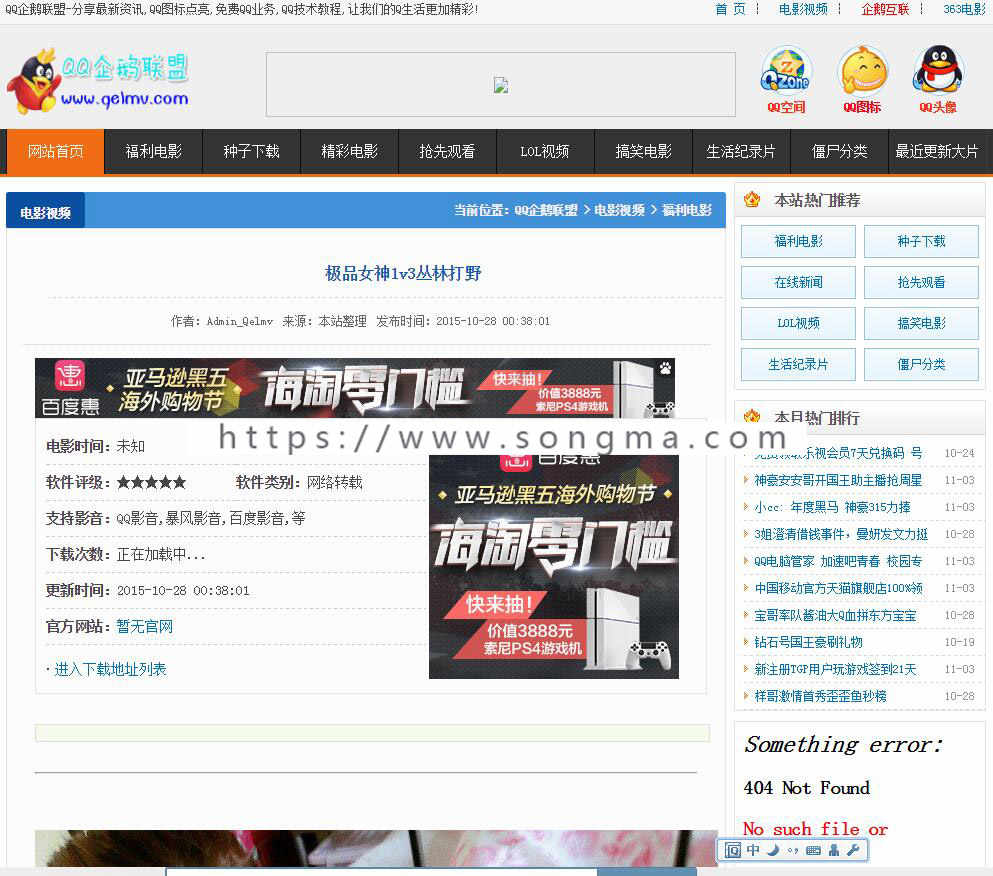
Task: Click the five-star 软件评级 rating
Action: pyautogui.click(x=151, y=483)
